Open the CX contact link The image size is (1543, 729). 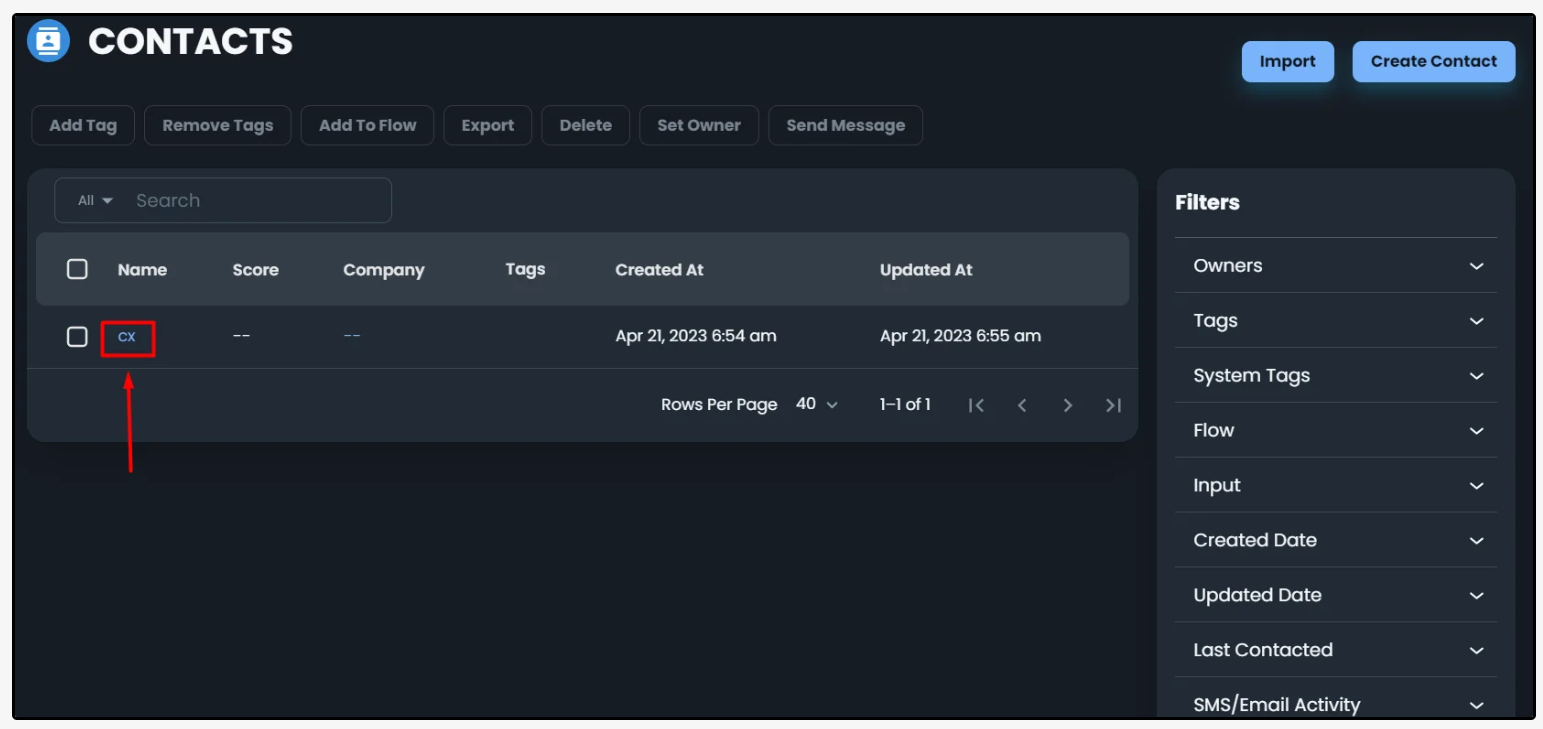click(x=127, y=338)
